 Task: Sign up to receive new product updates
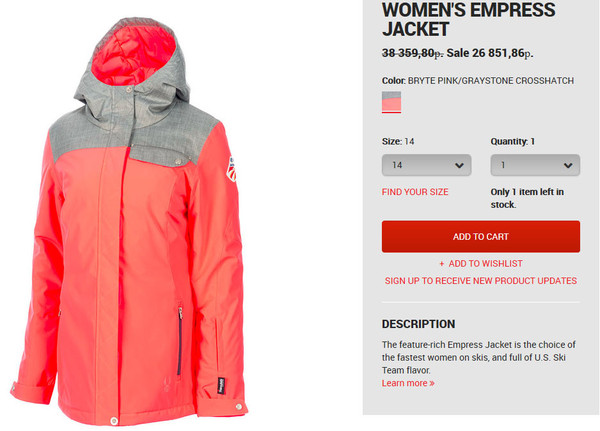[481, 281]
